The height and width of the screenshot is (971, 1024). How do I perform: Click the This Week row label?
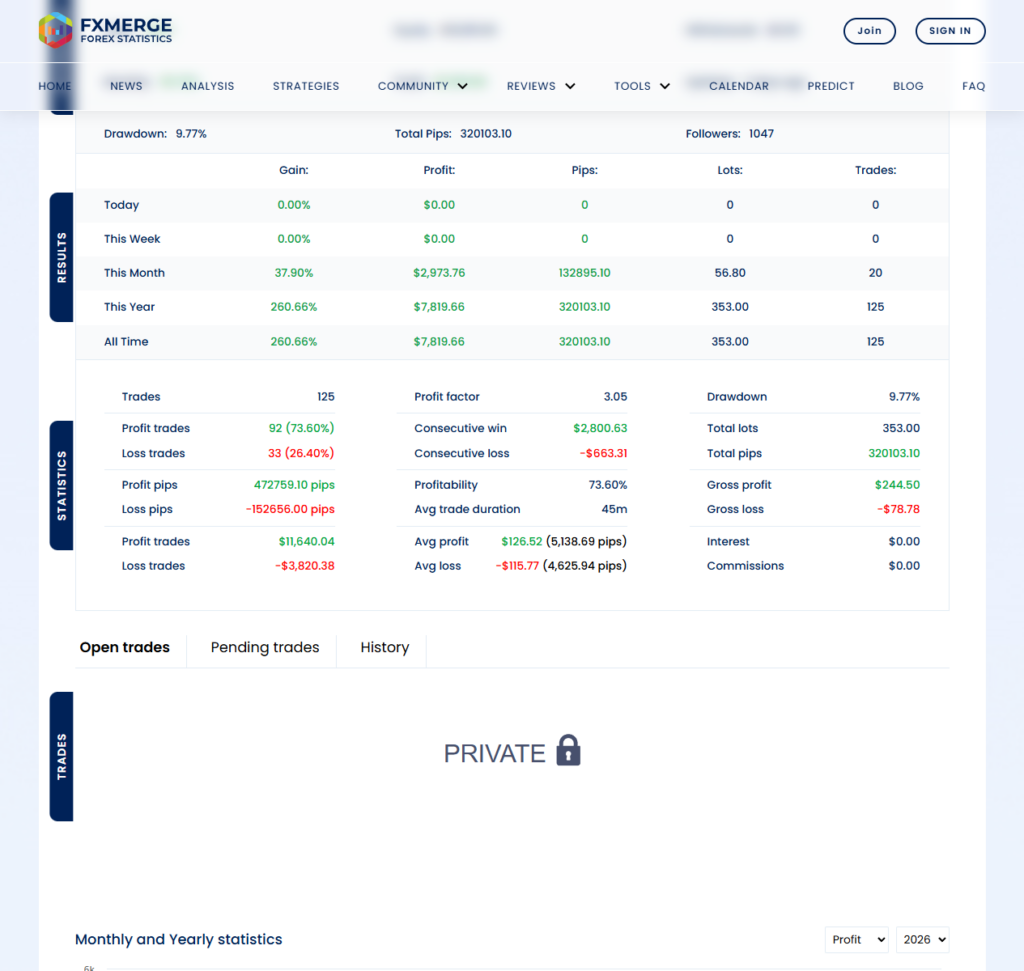132,239
